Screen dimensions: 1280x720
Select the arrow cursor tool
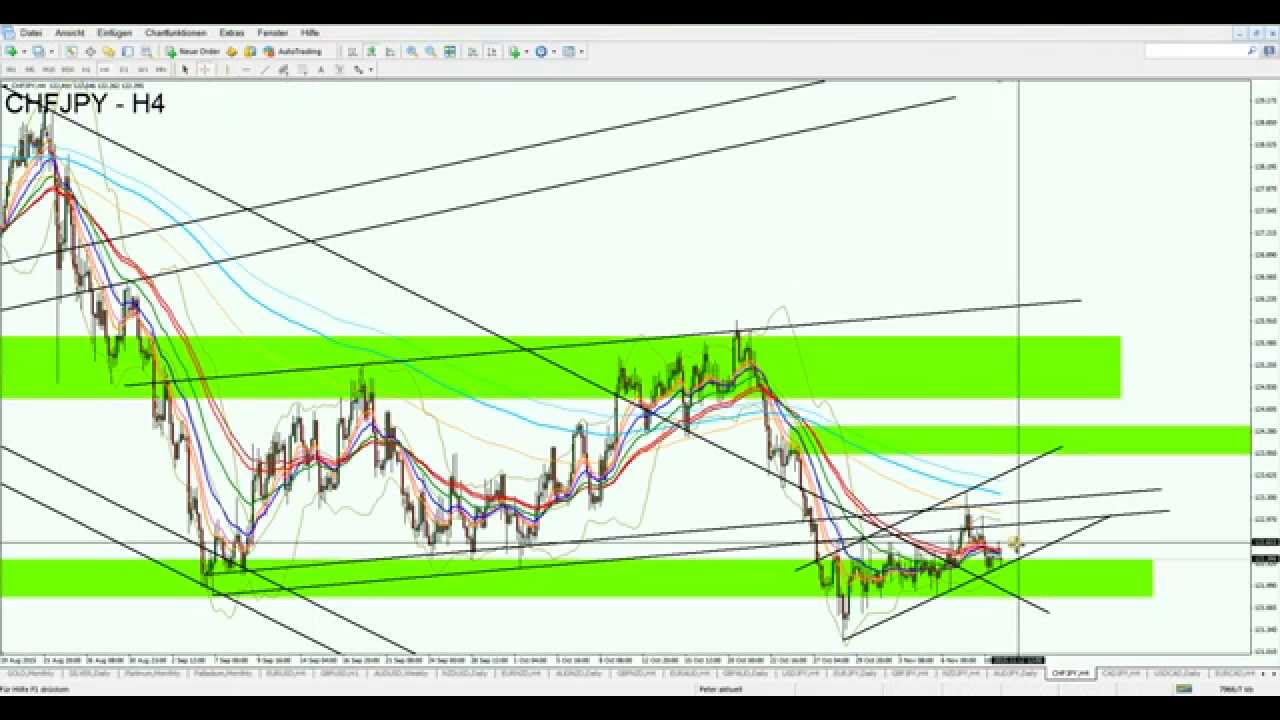point(185,70)
